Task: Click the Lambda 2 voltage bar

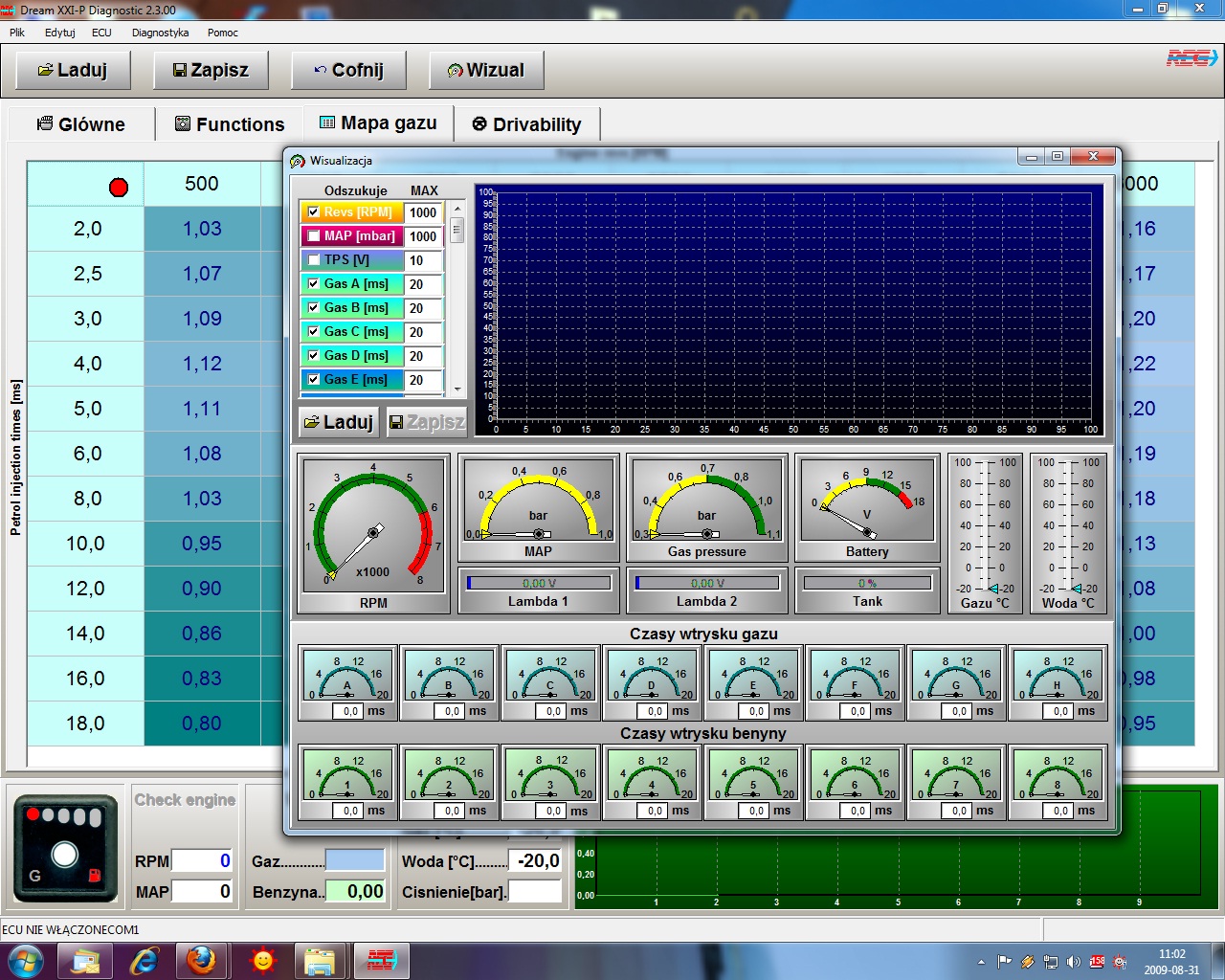Action: pos(707,583)
